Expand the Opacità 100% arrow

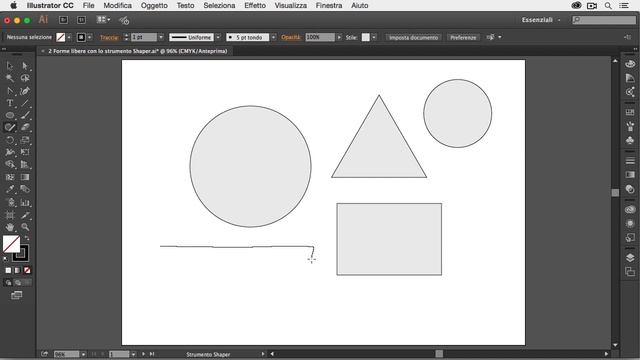[339, 37]
